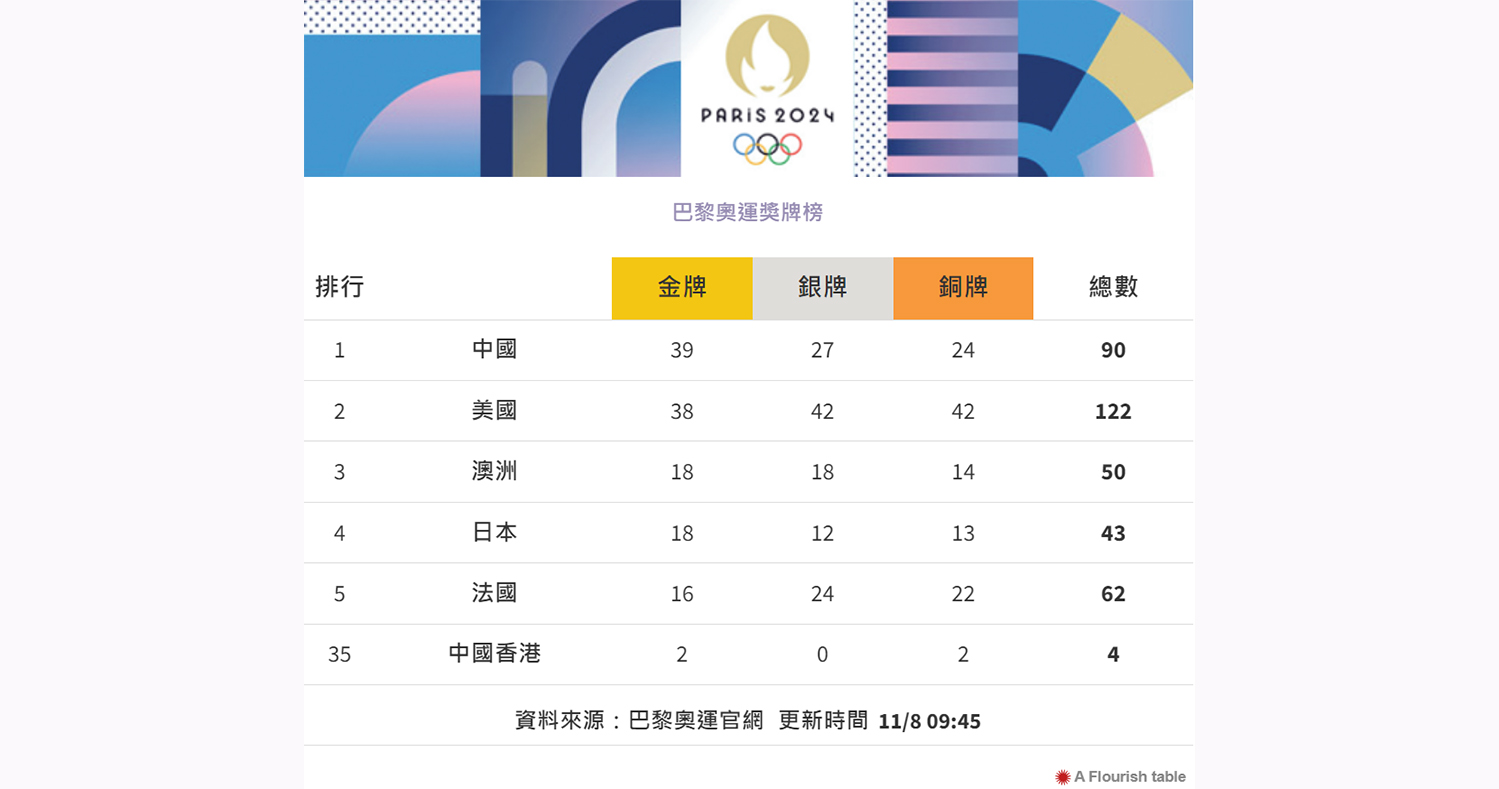Click the total 122 for 美國
The height and width of the screenshot is (789, 1499).
(1113, 411)
